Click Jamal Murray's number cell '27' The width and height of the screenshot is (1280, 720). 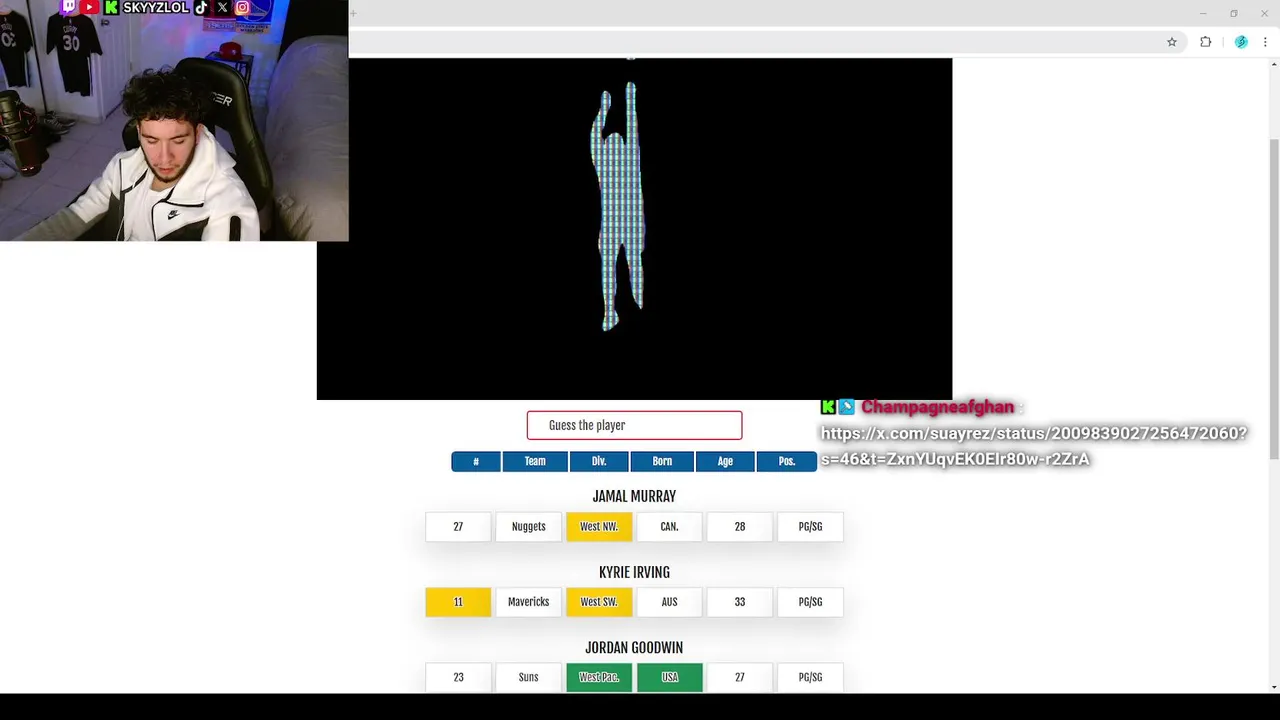click(x=458, y=527)
